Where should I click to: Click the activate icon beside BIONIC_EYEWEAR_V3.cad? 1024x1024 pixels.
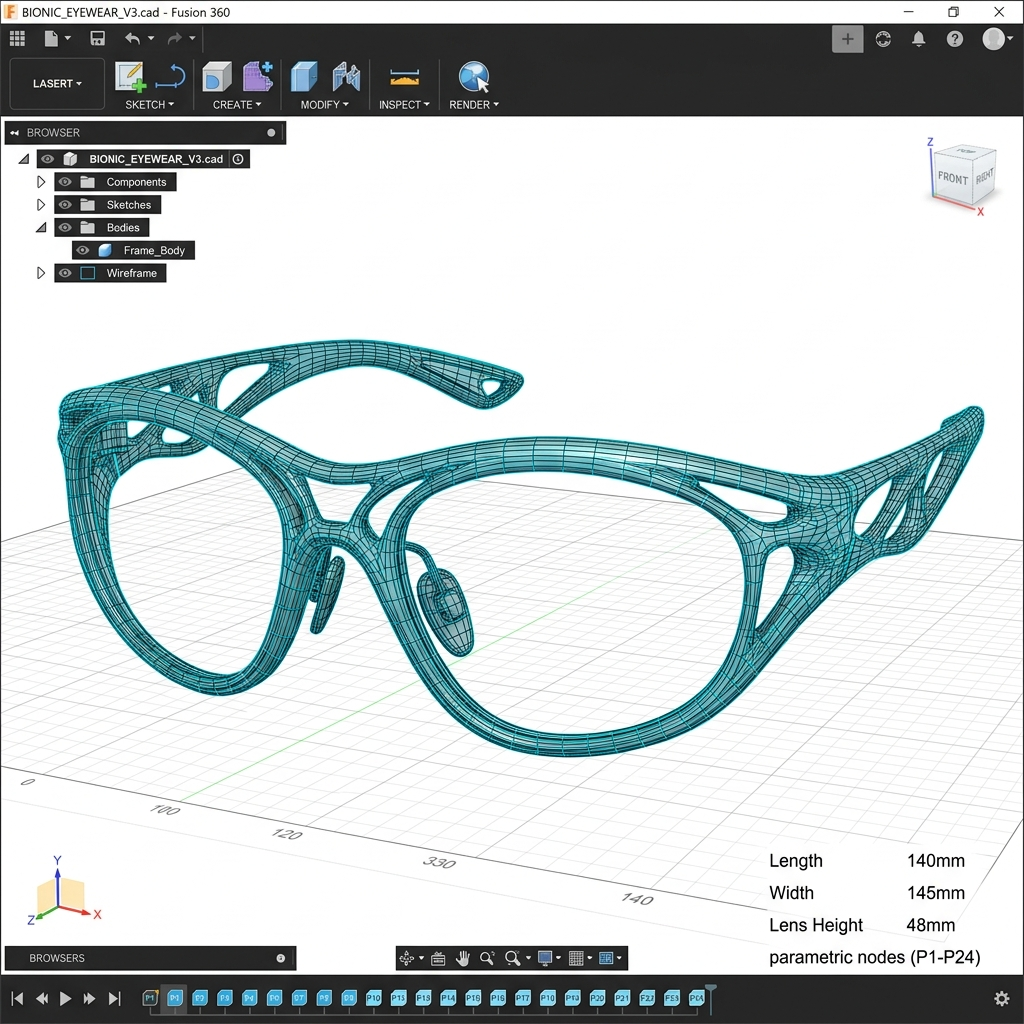pos(238,159)
